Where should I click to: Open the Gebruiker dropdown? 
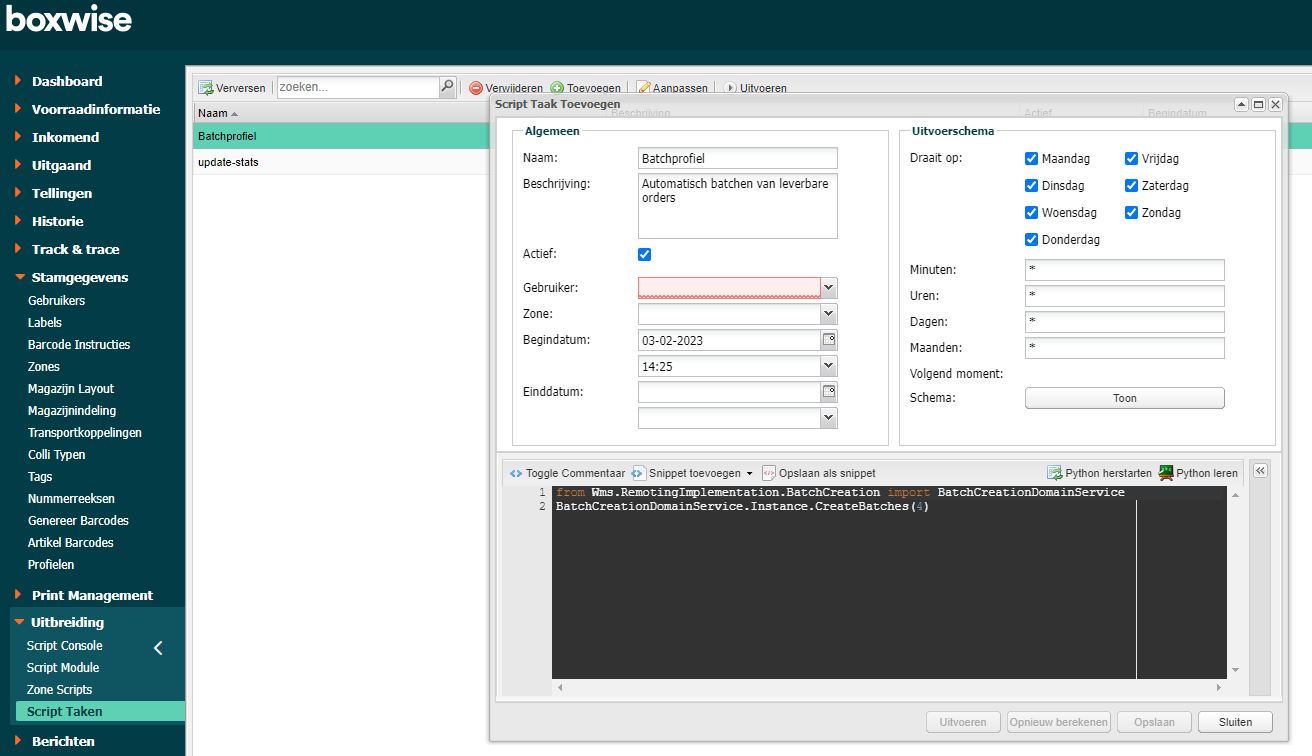(x=829, y=288)
